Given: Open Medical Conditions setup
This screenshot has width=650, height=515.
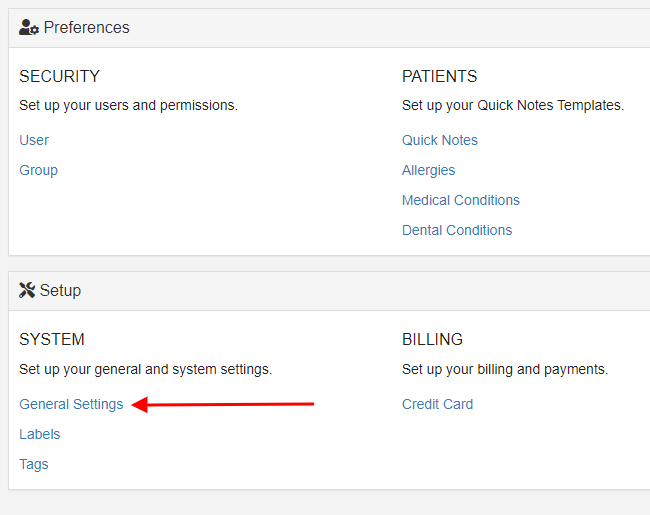Looking at the screenshot, I should (461, 200).
